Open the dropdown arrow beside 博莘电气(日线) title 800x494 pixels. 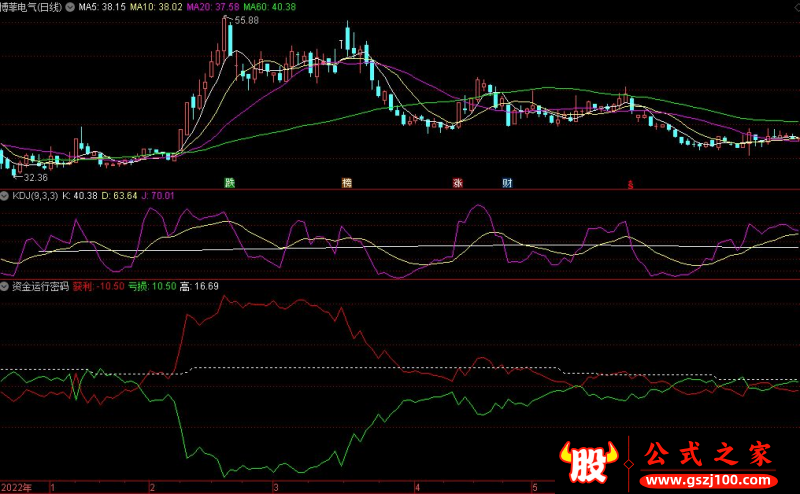[x=70, y=7]
